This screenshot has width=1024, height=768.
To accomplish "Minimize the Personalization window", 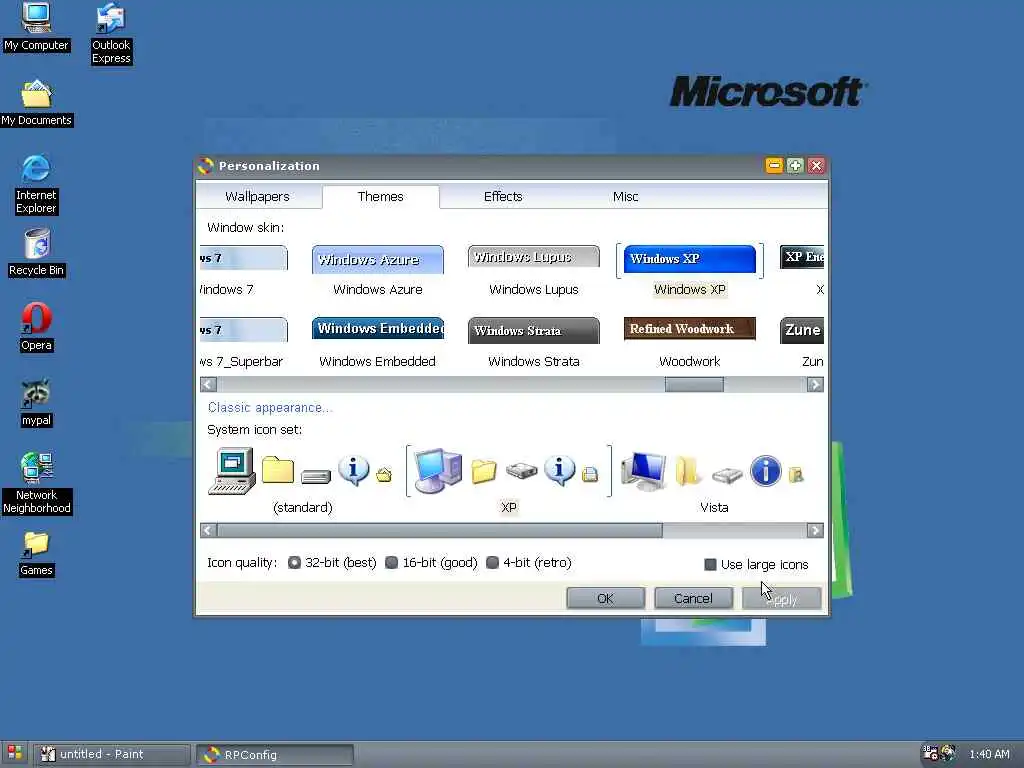I will tap(774, 166).
